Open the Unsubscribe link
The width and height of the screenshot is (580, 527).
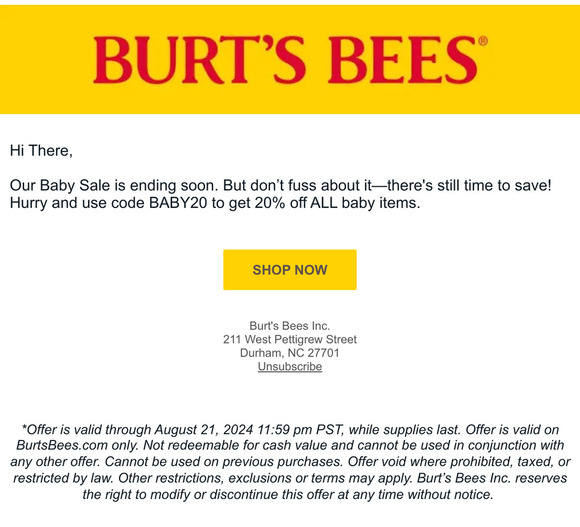pyautogui.click(x=290, y=366)
